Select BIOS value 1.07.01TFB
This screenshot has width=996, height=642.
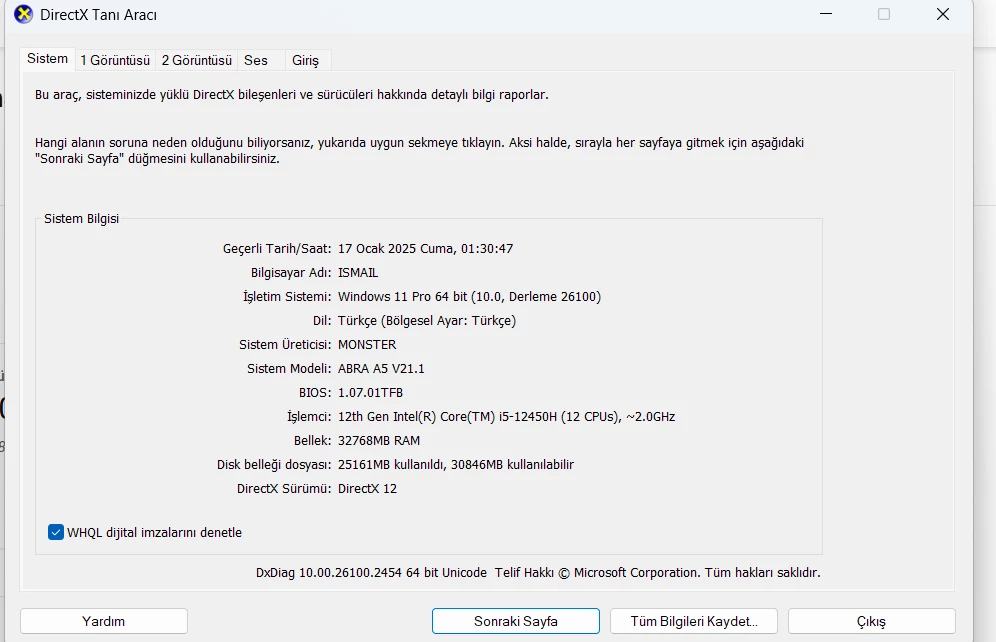click(x=370, y=392)
